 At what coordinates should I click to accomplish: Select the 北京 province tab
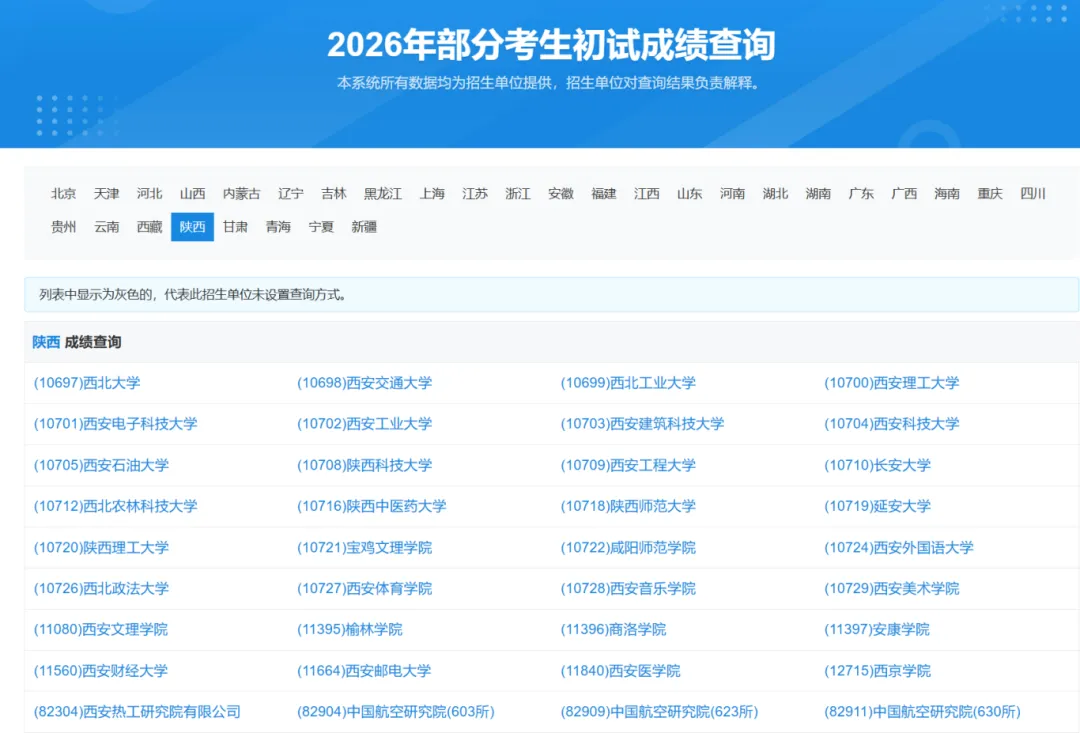[63, 194]
